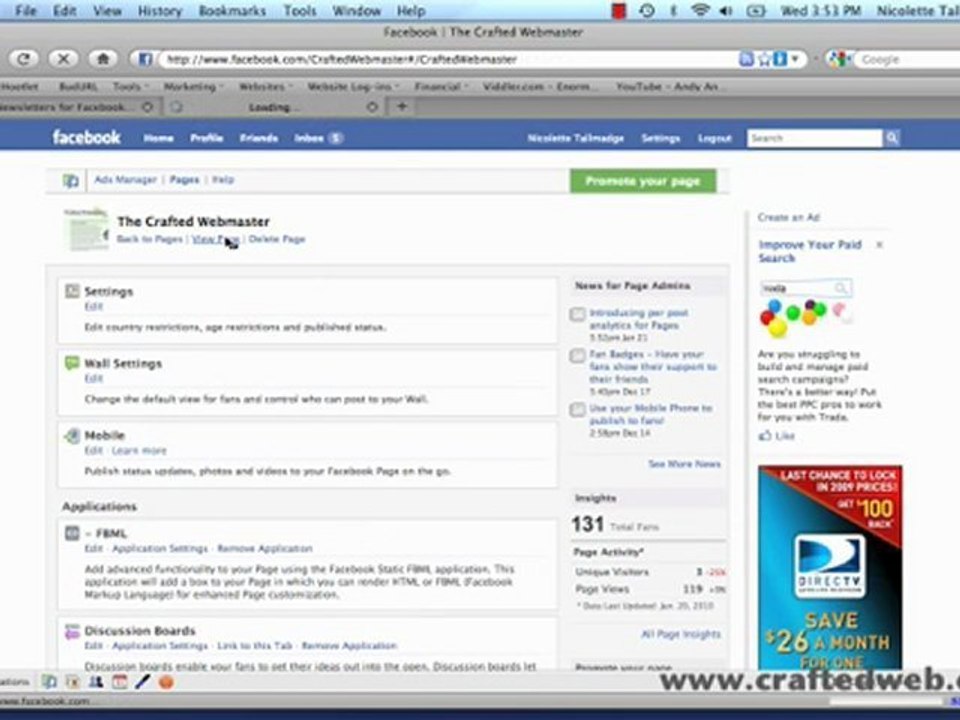Screen dimensions: 960x720
Task: Click the green Promote your page button
Action: 643,181
